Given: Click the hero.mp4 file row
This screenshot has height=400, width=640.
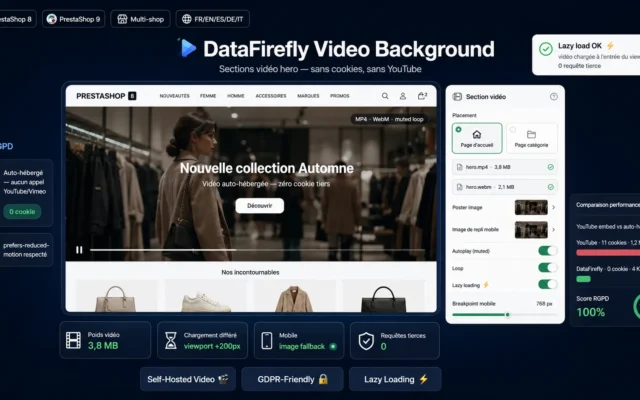Looking at the screenshot, I should [504, 167].
